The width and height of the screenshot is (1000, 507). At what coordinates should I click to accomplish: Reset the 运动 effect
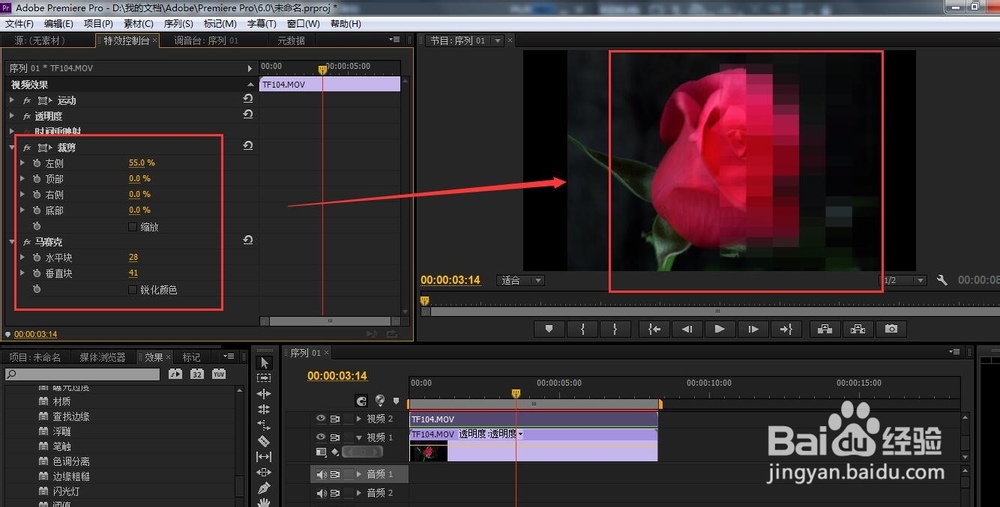[248, 99]
